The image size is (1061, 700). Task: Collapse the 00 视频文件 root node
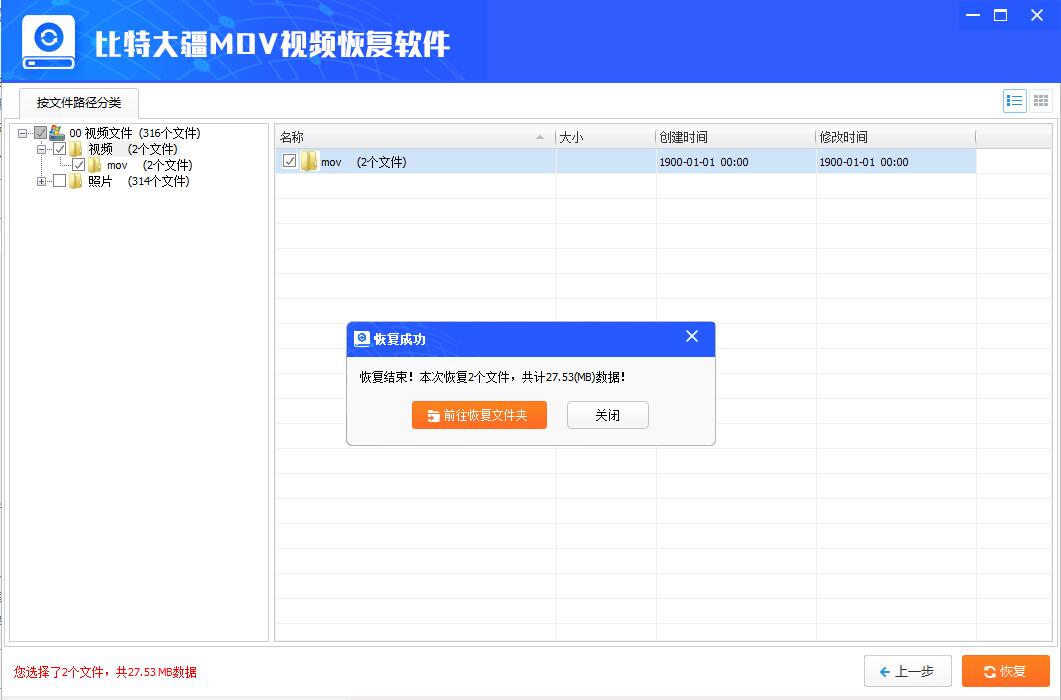click(22, 133)
